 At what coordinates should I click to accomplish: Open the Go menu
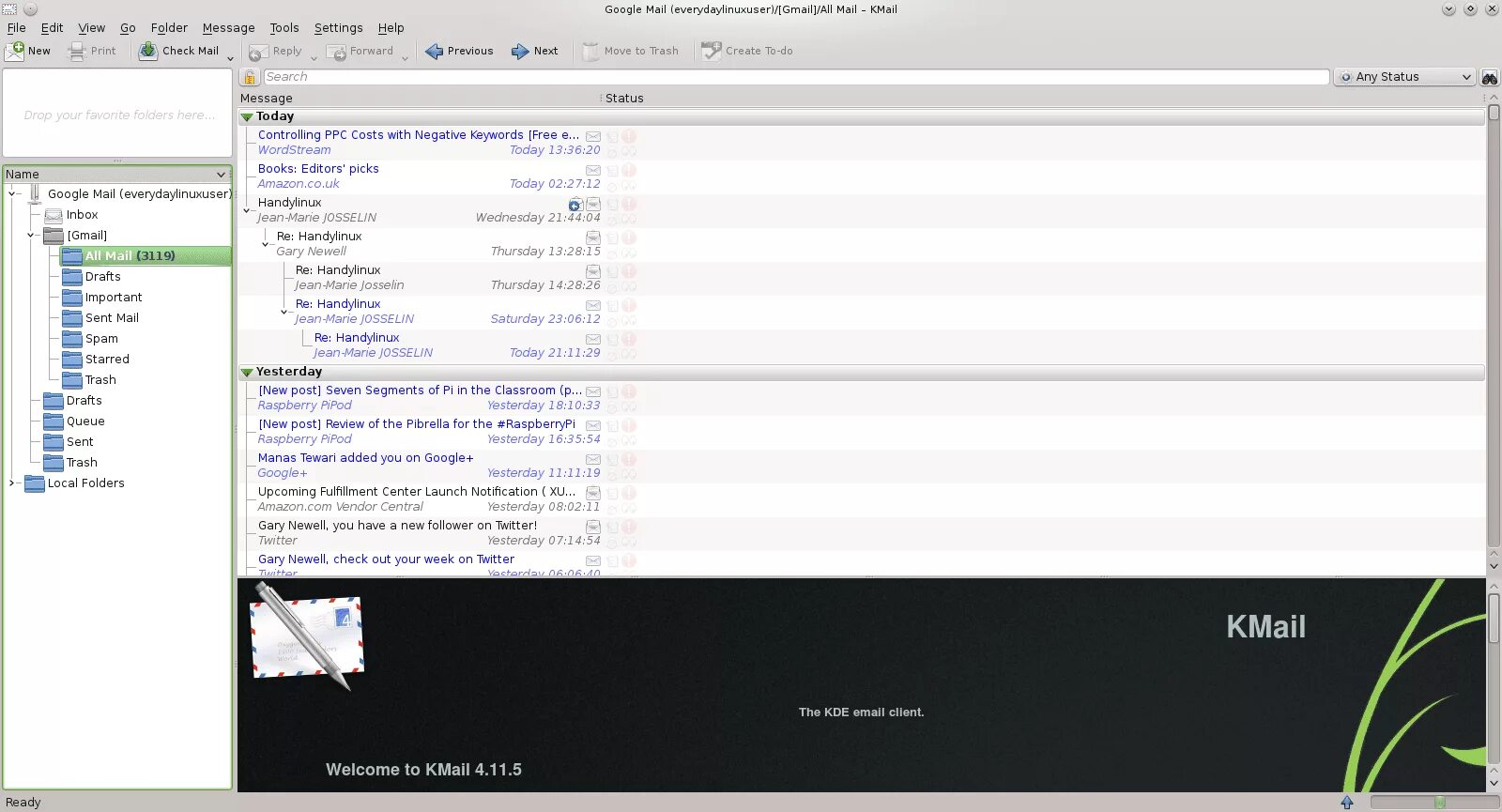(x=128, y=28)
